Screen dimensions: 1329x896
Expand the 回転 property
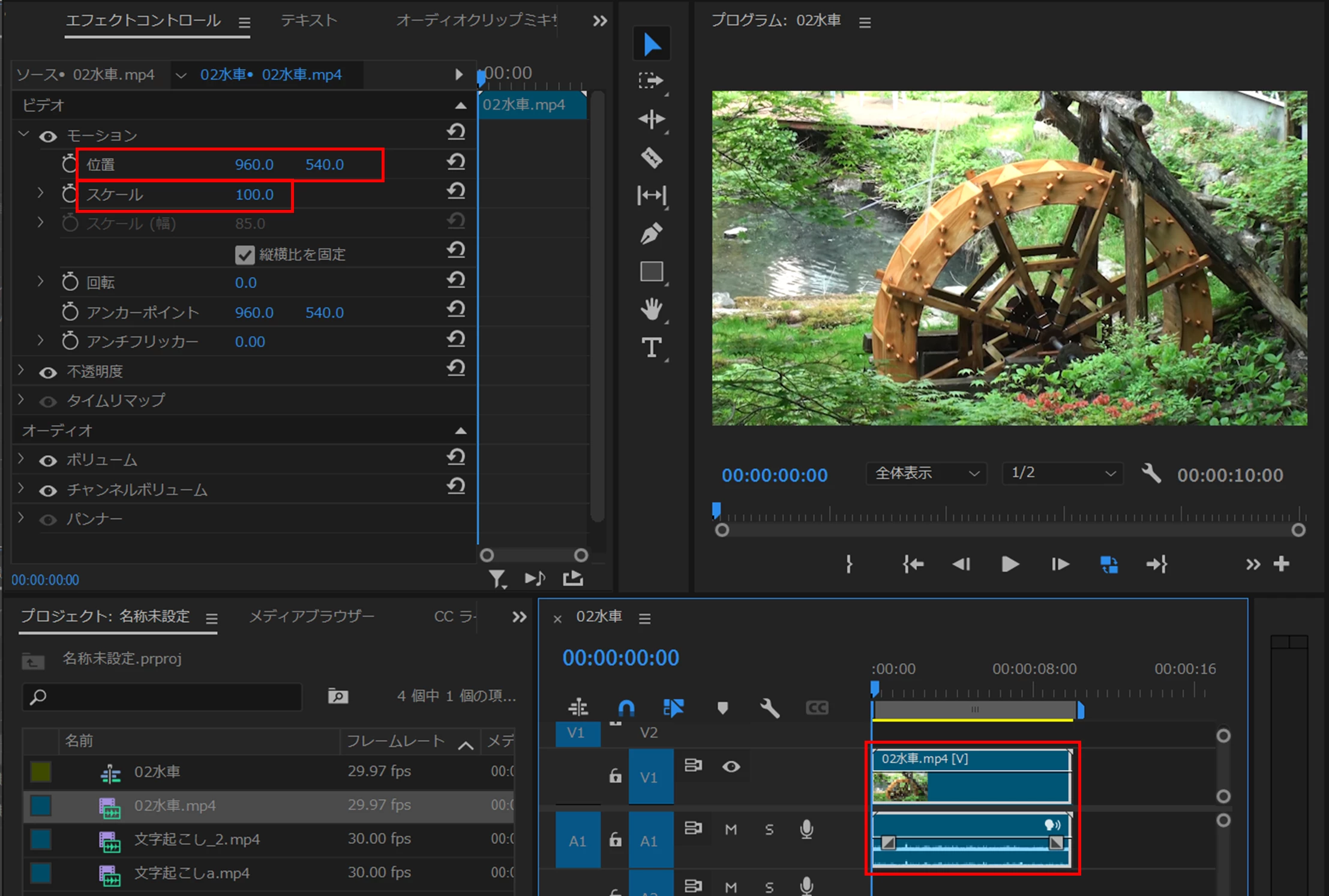click(40, 281)
